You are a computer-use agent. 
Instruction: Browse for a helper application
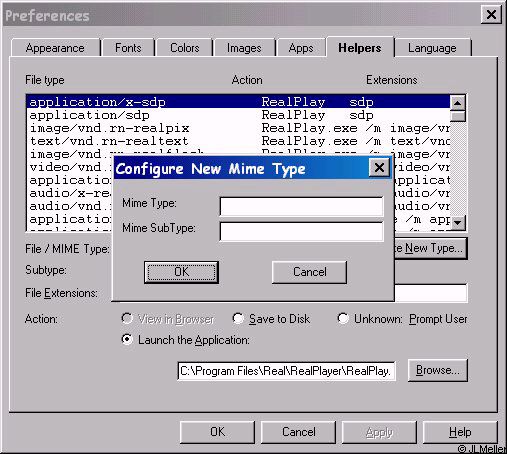pos(438,370)
